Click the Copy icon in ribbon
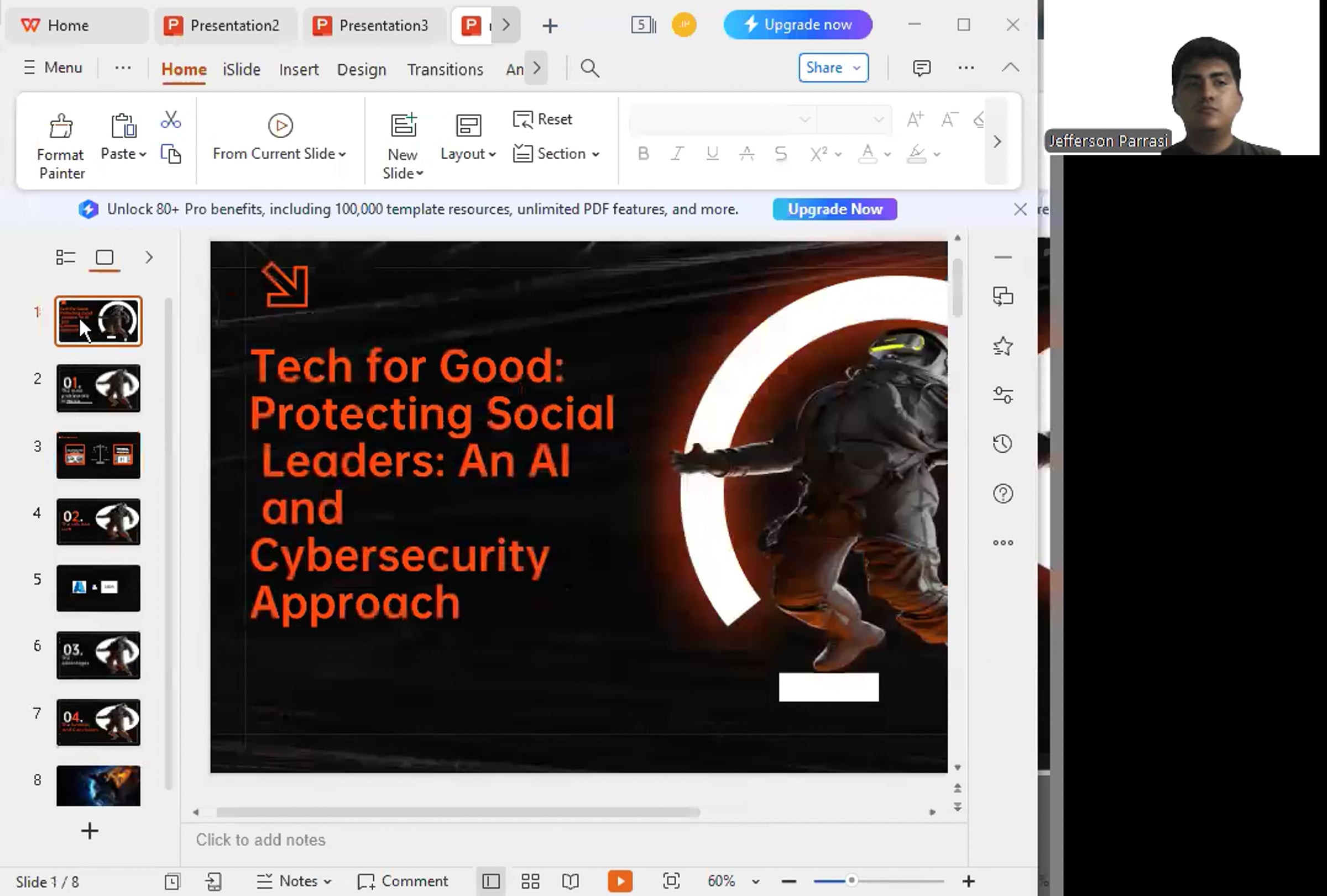This screenshot has width=1327, height=896. (x=171, y=154)
